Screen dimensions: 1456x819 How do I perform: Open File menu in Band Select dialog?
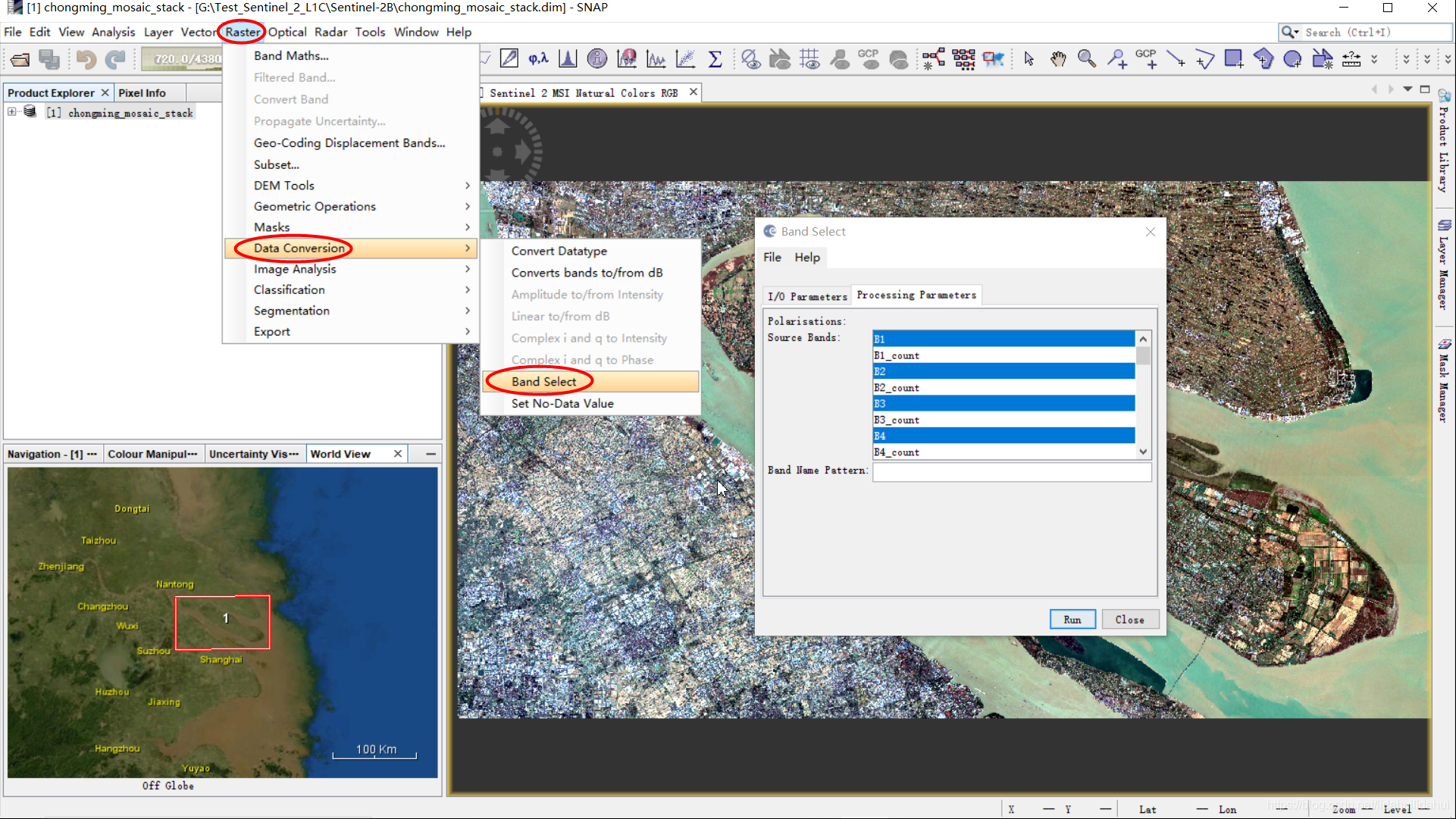tap(772, 257)
